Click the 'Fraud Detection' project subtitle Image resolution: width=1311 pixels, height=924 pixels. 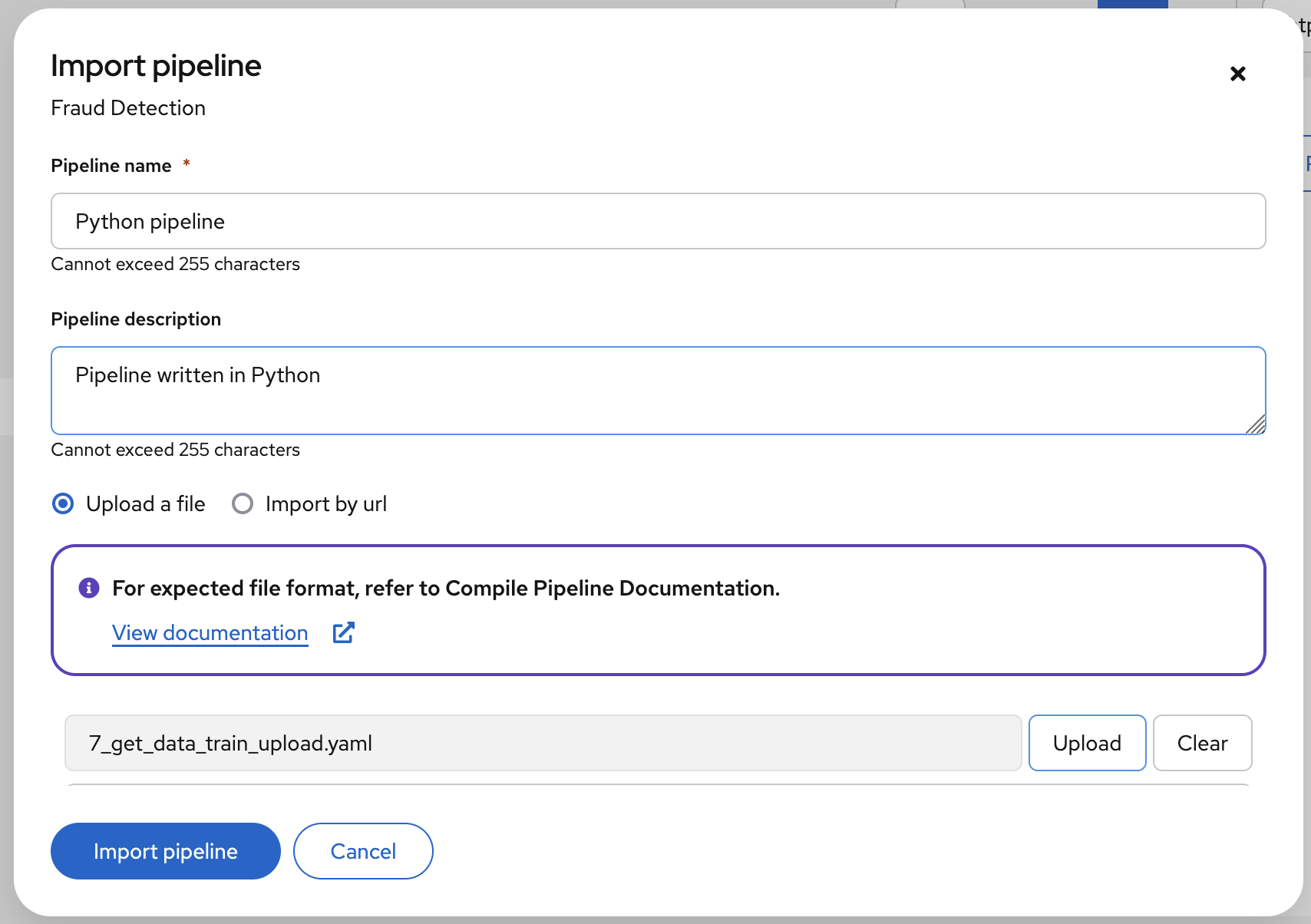tap(128, 108)
